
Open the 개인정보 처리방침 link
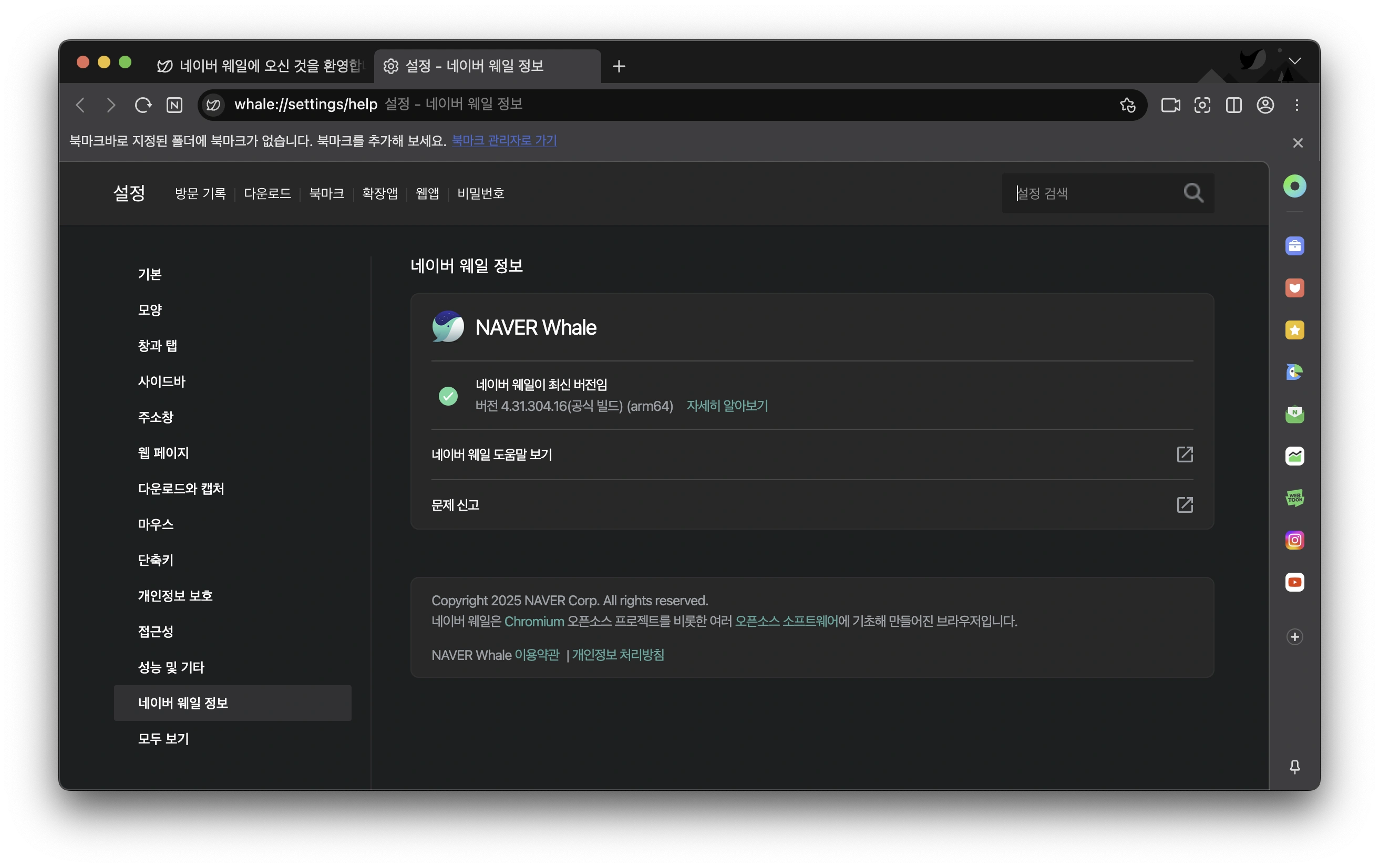coord(618,655)
